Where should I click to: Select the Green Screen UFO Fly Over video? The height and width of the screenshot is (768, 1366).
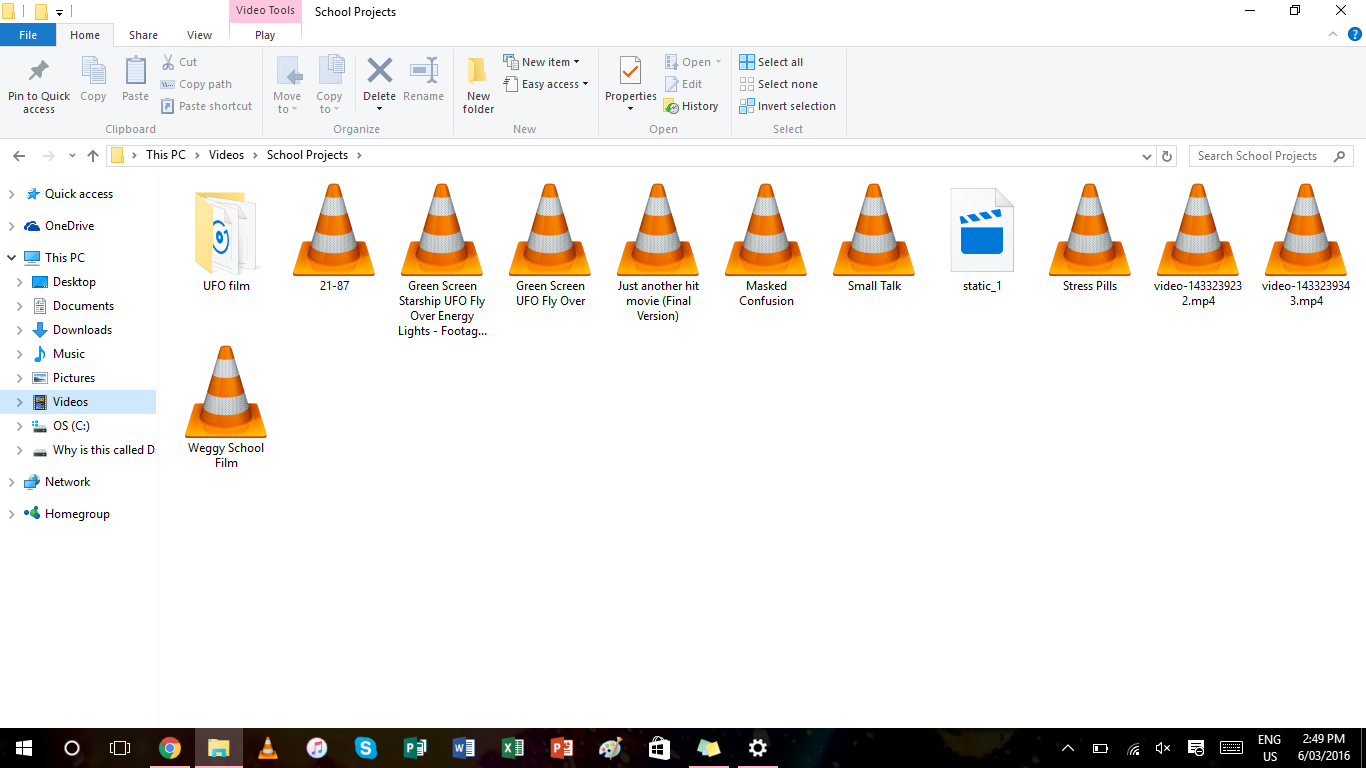pyautogui.click(x=550, y=245)
